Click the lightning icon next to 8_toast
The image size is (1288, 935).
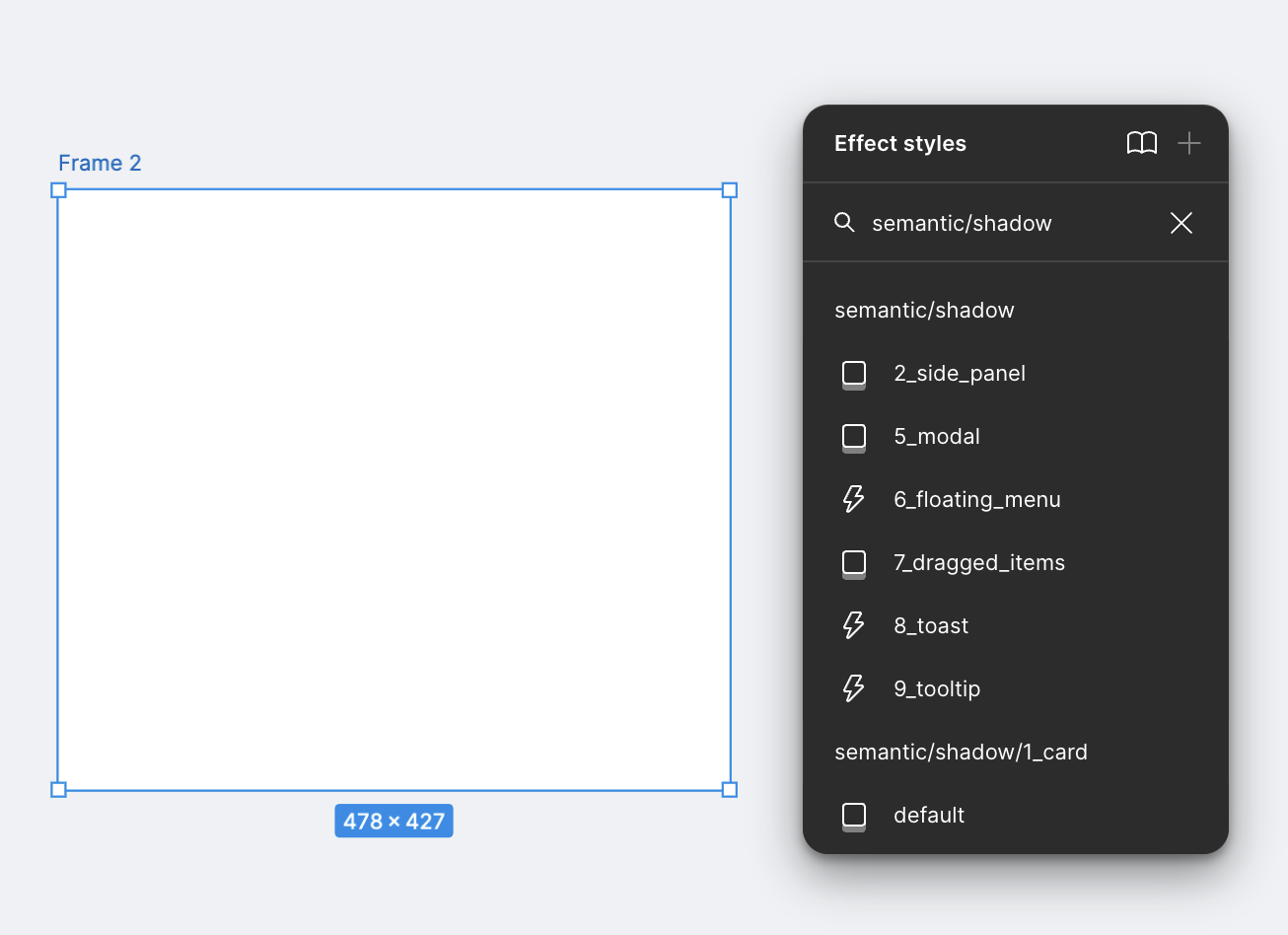(853, 625)
